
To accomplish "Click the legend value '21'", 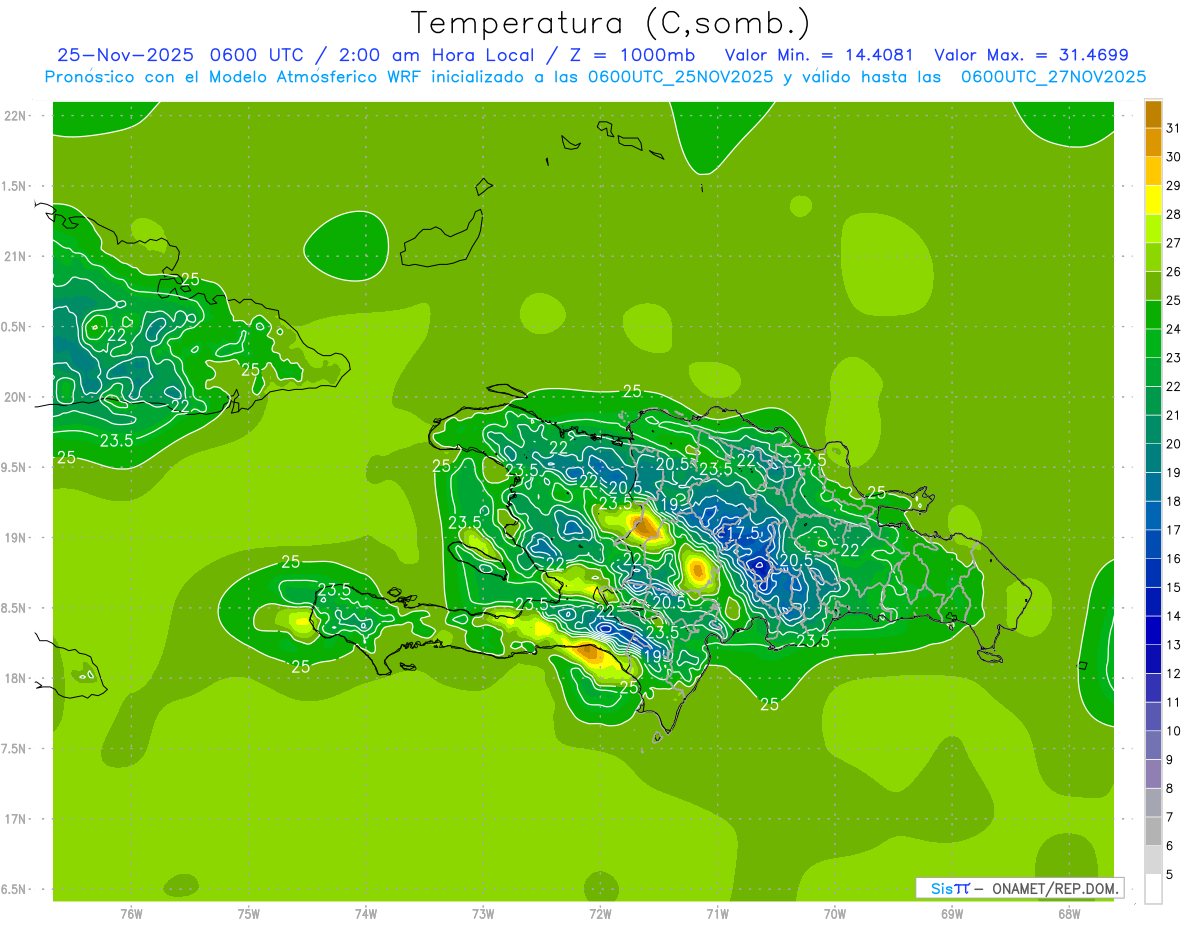I will 1173,415.
